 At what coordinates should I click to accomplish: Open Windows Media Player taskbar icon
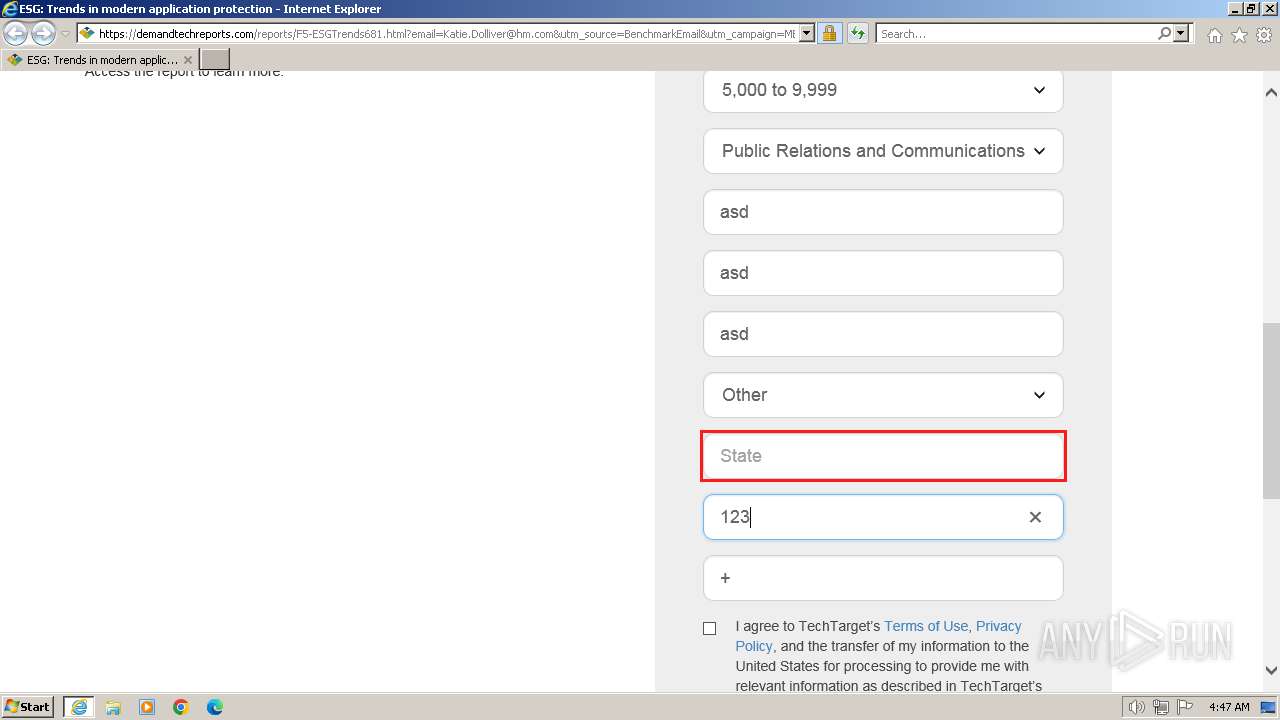click(147, 707)
